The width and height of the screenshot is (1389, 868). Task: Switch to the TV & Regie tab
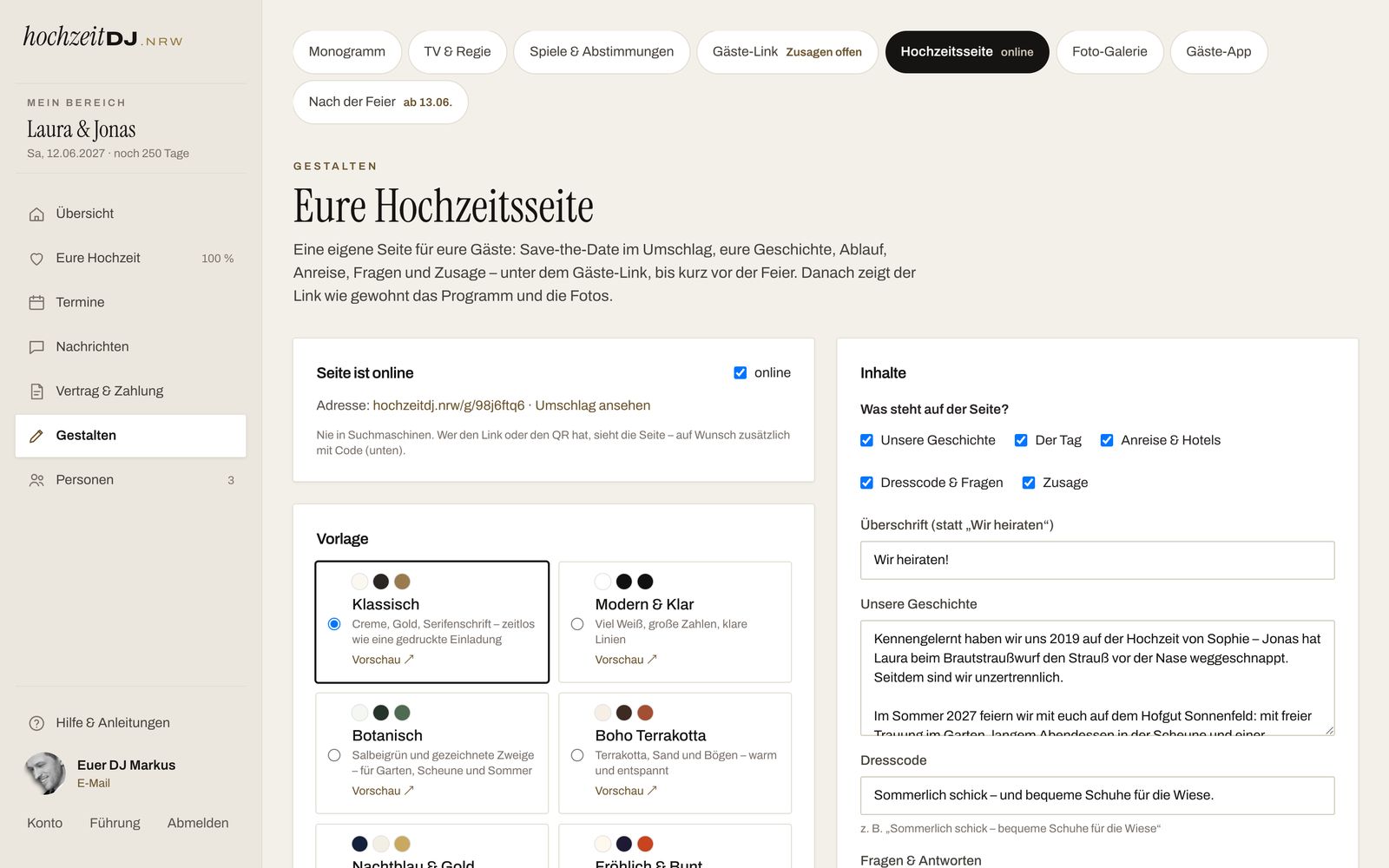pyautogui.click(x=458, y=52)
